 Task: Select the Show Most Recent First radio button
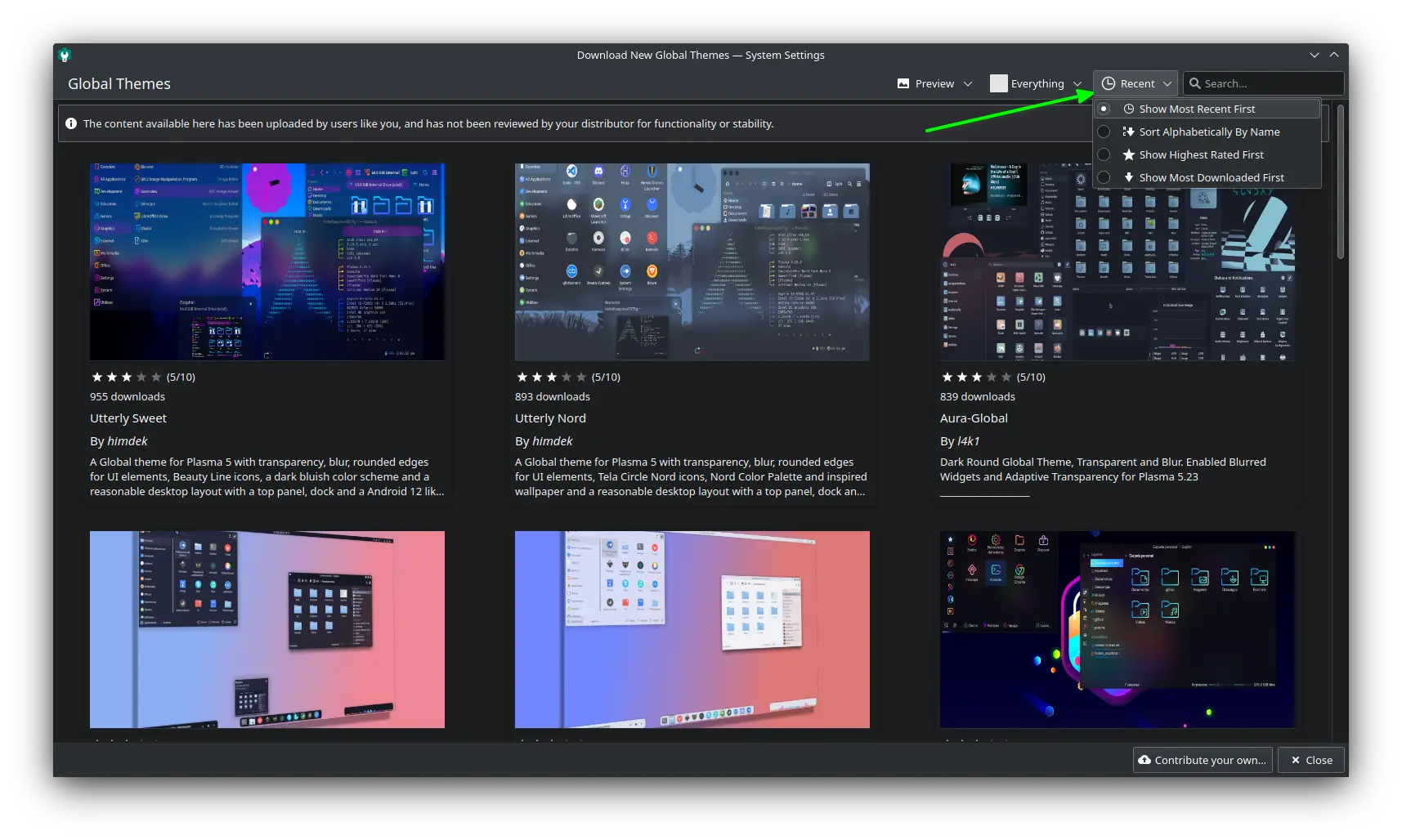tap(1104, 109)
